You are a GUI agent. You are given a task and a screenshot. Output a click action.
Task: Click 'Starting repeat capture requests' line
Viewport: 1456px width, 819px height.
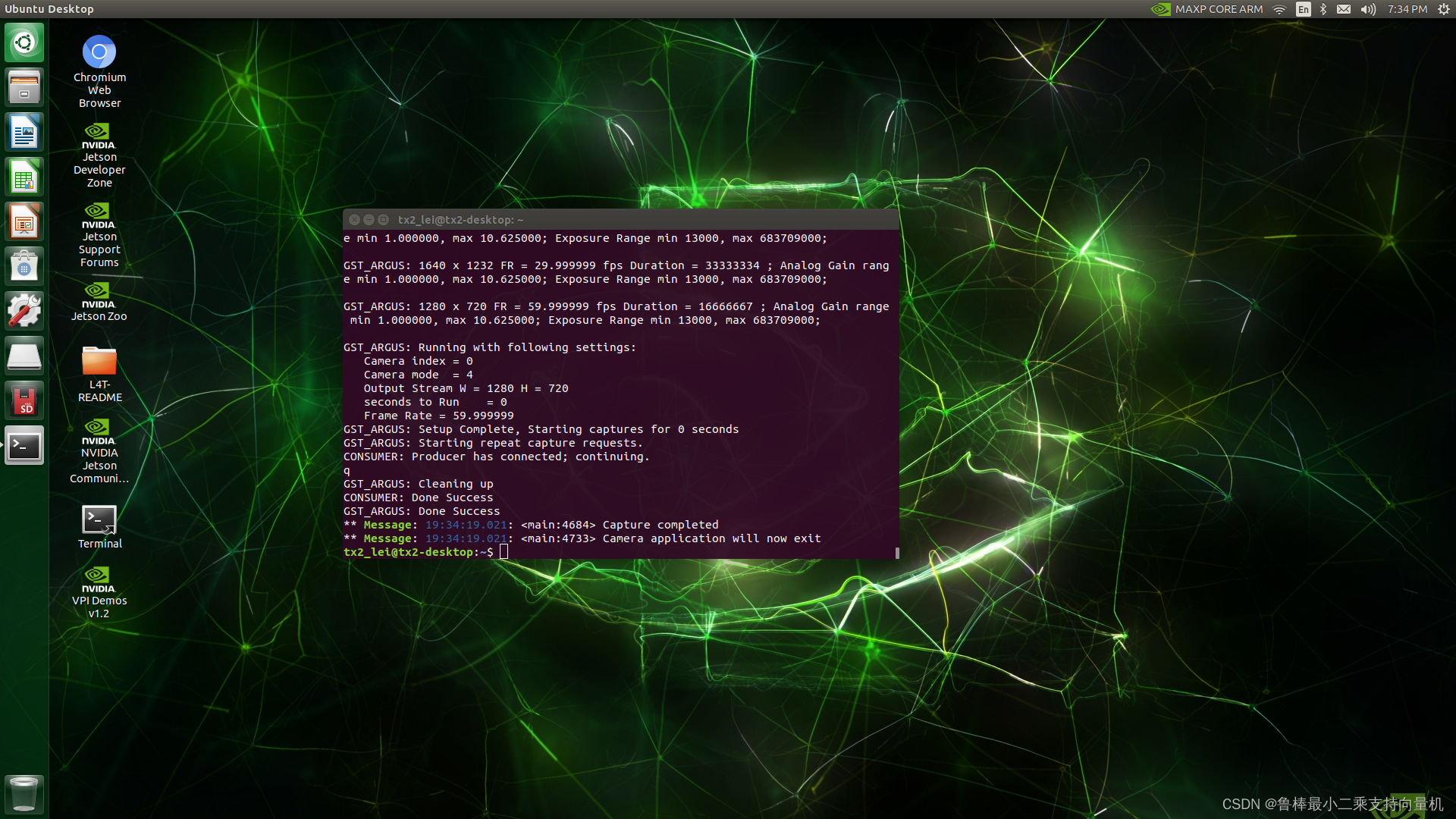(493, 443)
